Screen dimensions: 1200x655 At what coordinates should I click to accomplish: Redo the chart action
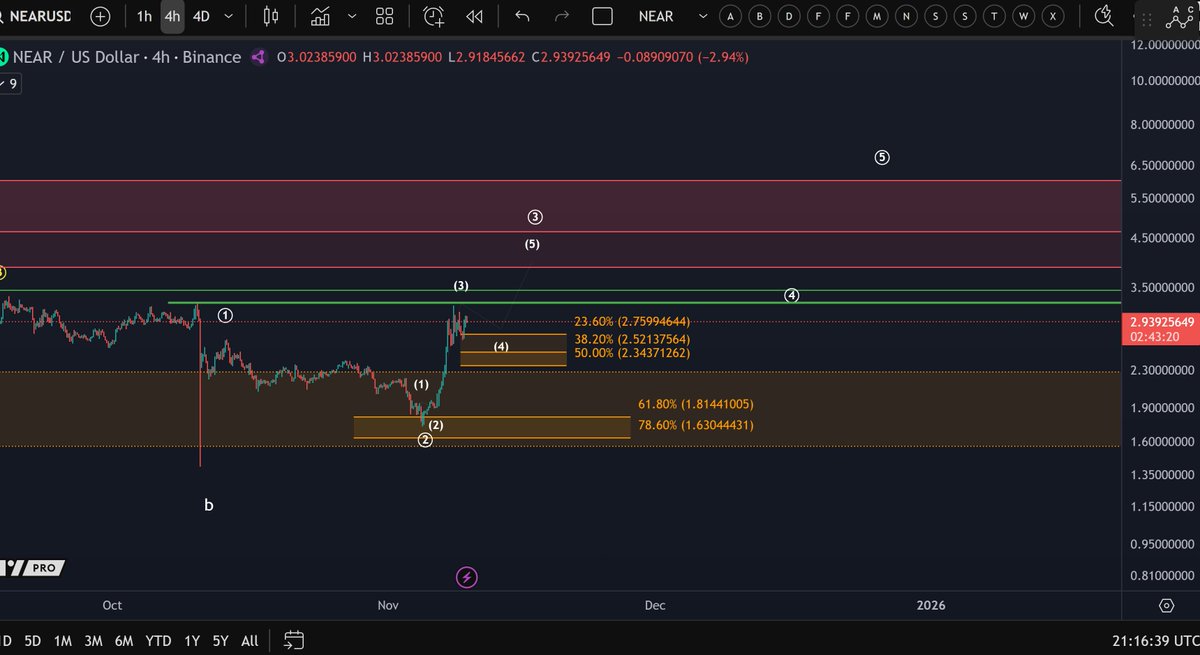tap(561, 16)
